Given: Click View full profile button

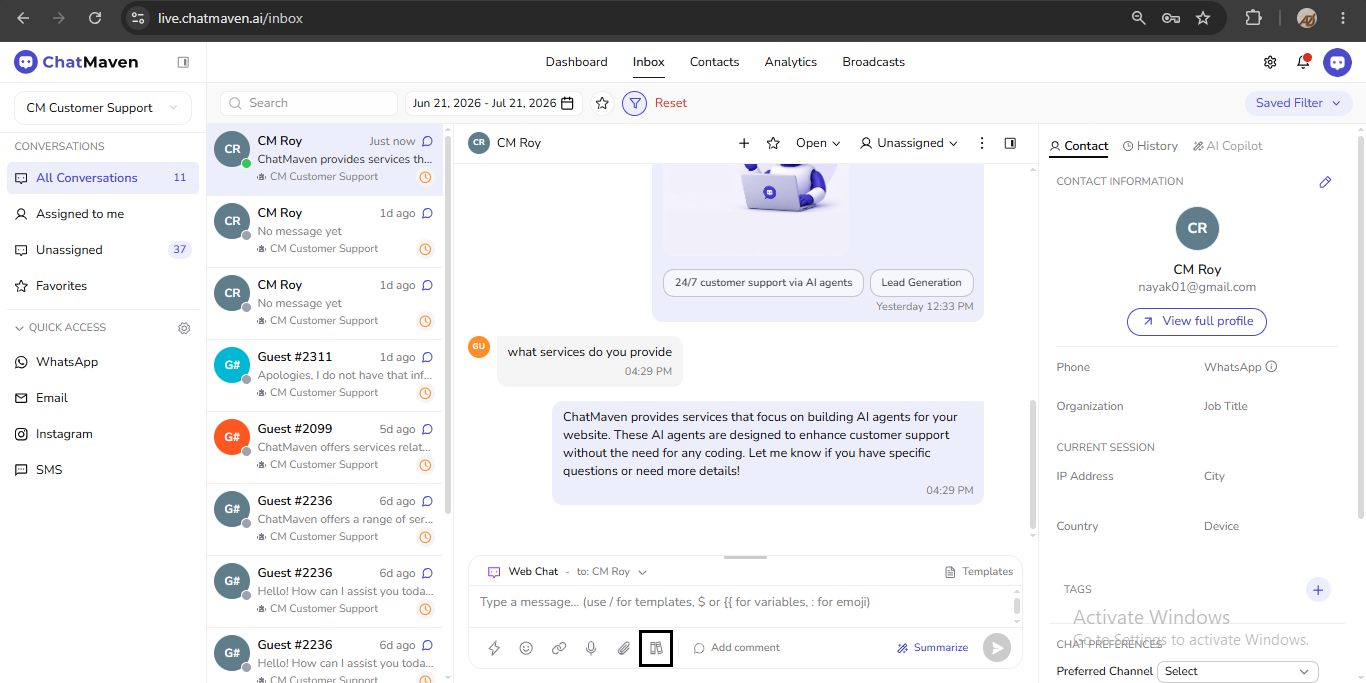Looking at the screenshot, I should click(1197, 321).
